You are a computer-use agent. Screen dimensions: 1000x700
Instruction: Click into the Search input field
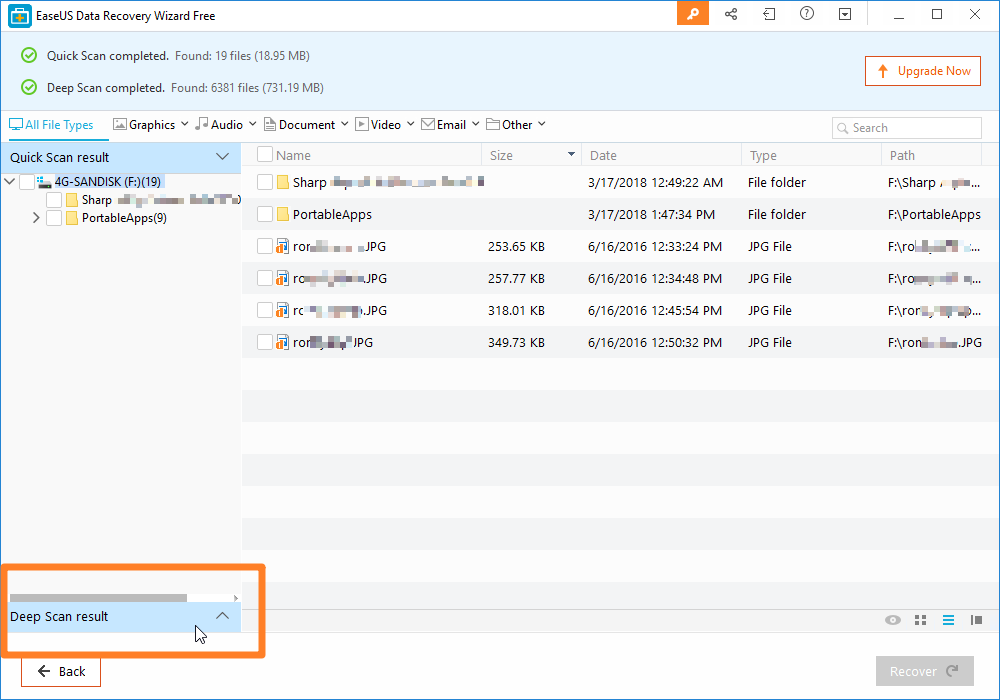tap(906, 128)
